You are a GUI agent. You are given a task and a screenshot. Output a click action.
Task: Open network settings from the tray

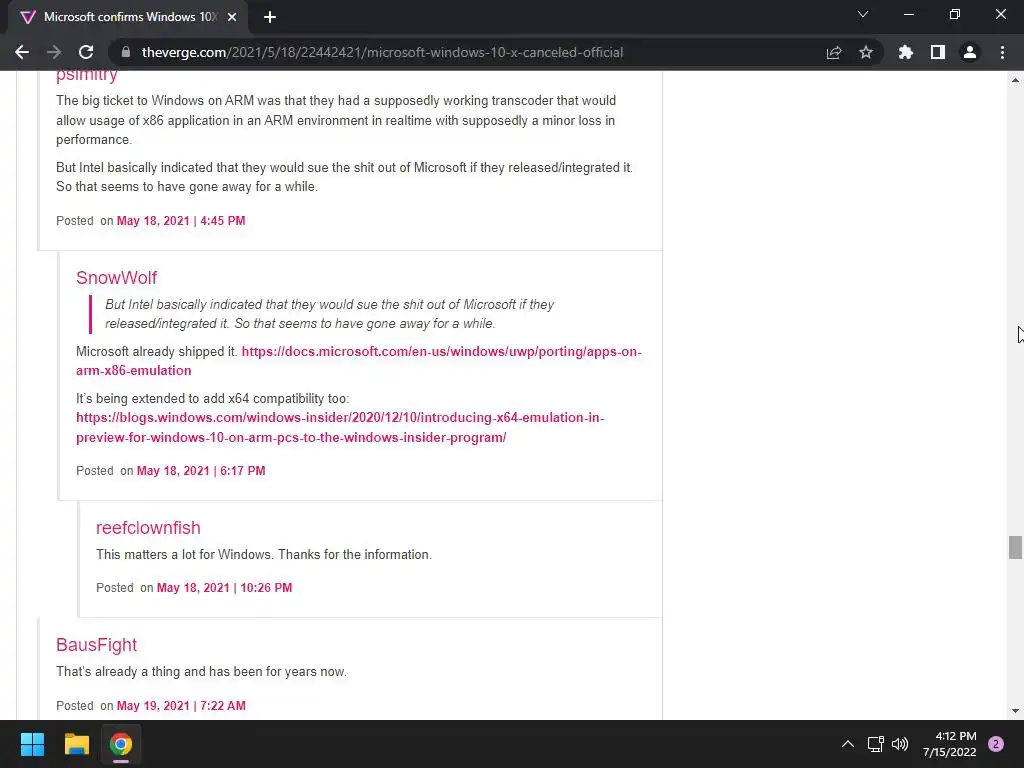tap(876, 744)
